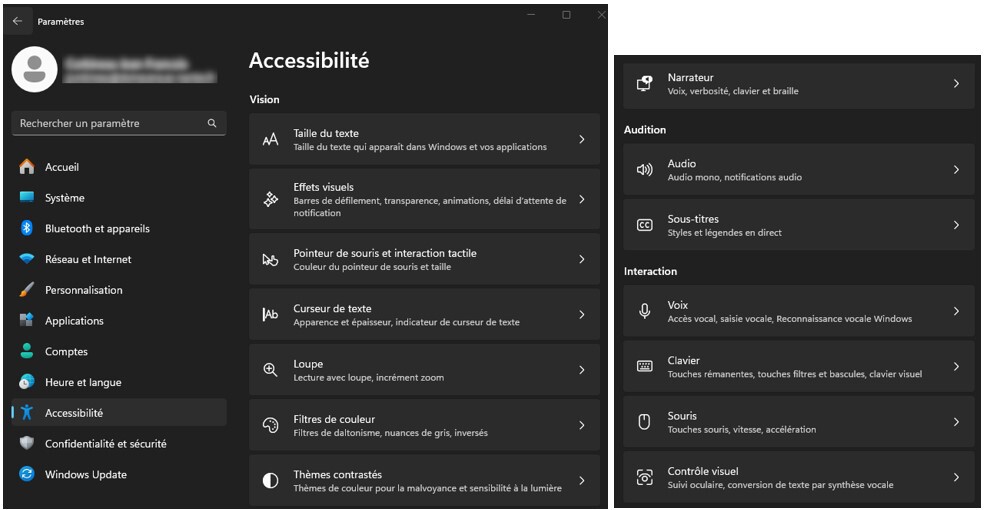Expand the Clavier settings chevron

(956, 367)
